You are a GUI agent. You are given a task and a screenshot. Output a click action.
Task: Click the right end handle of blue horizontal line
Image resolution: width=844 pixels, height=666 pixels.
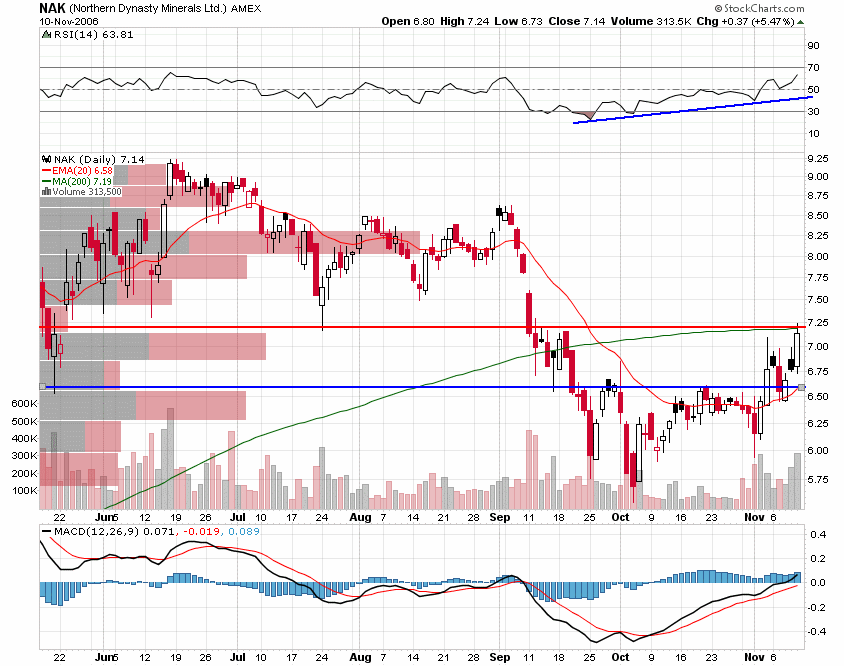(x=801, y=387)
